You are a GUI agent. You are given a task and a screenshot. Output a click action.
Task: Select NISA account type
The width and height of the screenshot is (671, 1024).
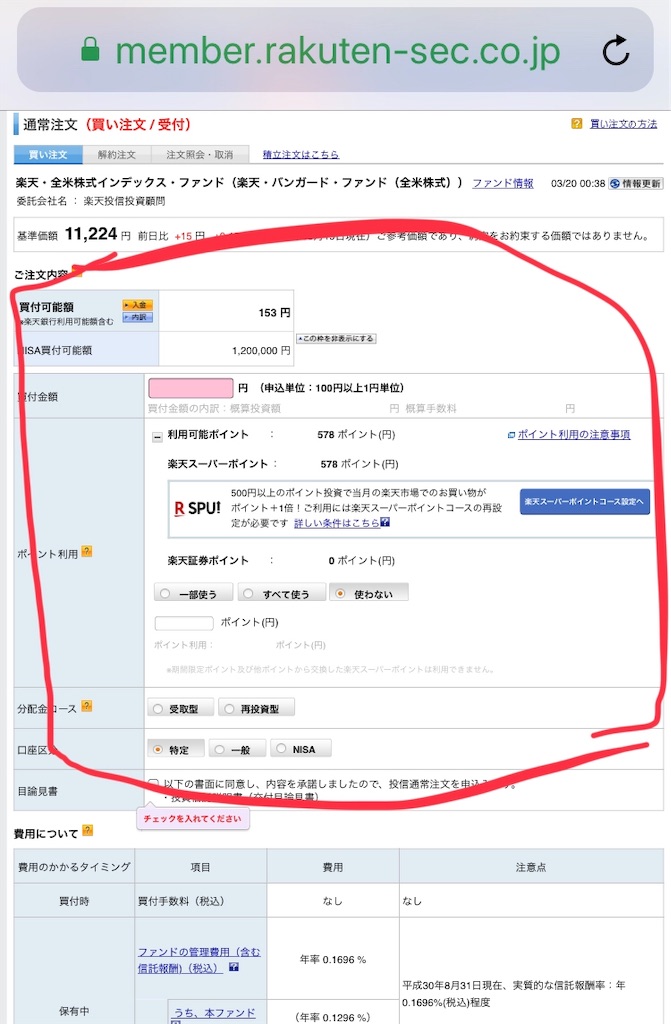pyautogui.click(x=301, y=749)
